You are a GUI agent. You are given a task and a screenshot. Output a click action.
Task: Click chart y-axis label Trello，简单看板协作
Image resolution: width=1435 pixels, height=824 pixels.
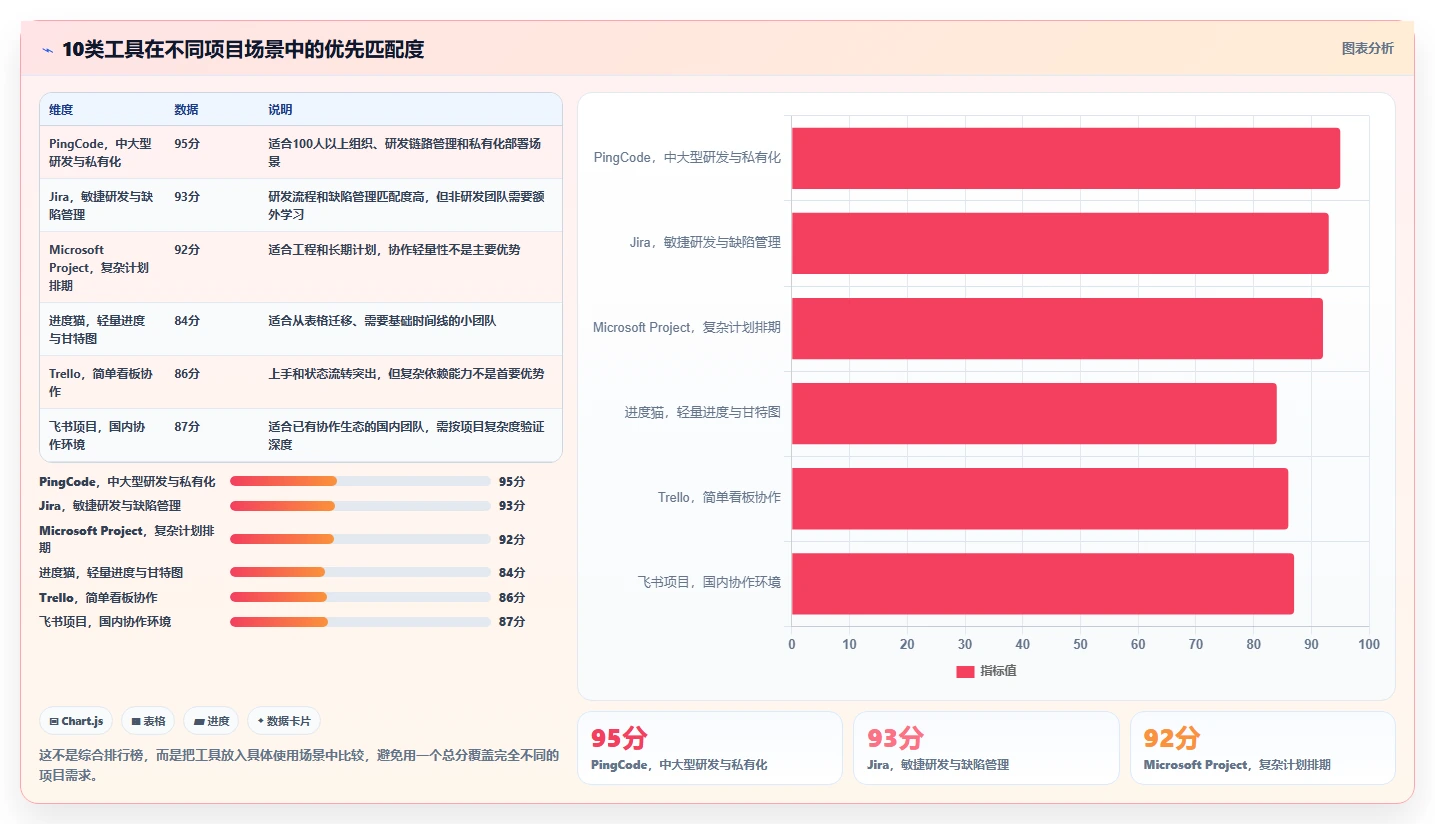719,498
